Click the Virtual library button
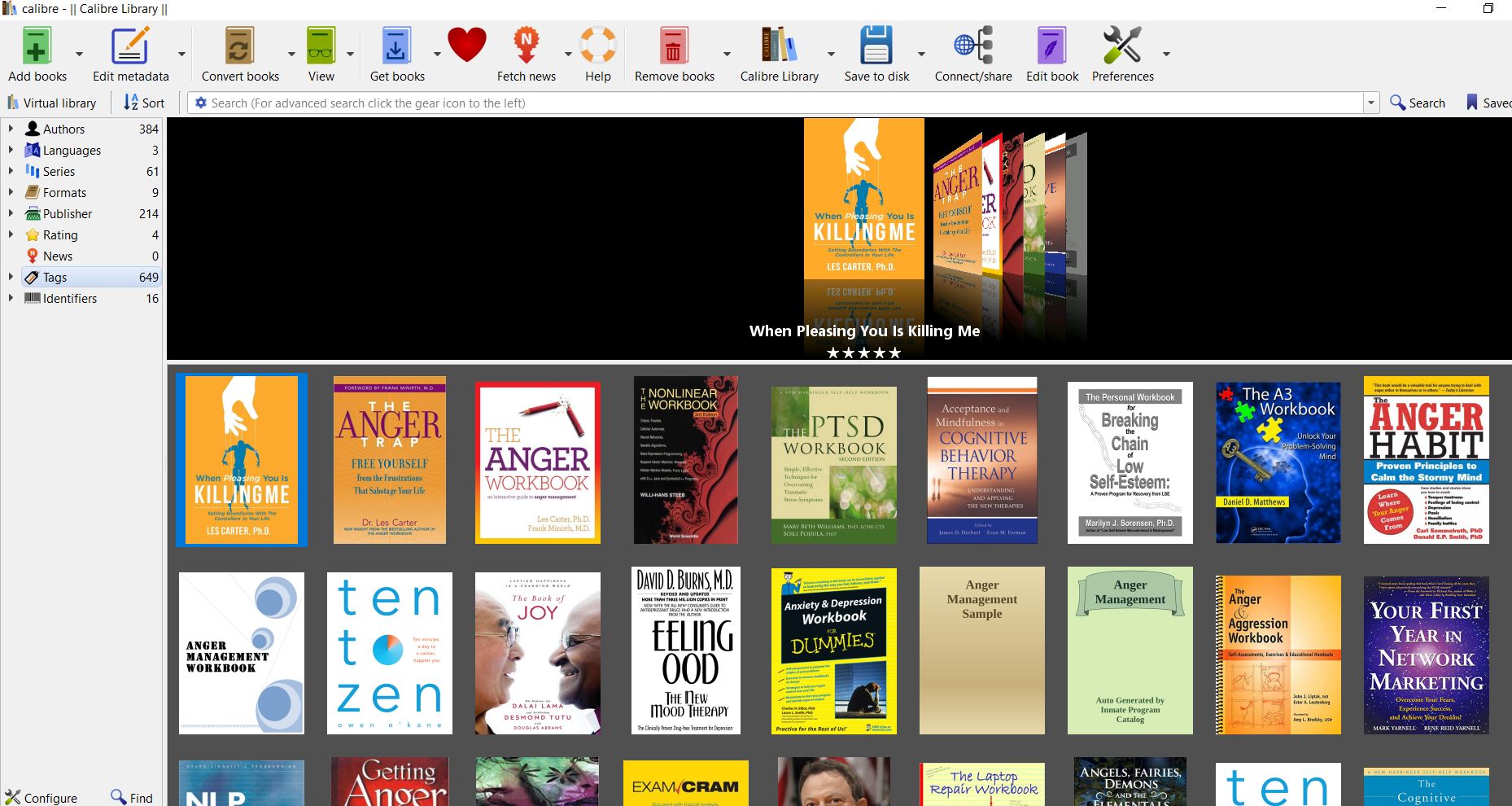Viewport: 1512px width, 806px height. coord(51,103)
